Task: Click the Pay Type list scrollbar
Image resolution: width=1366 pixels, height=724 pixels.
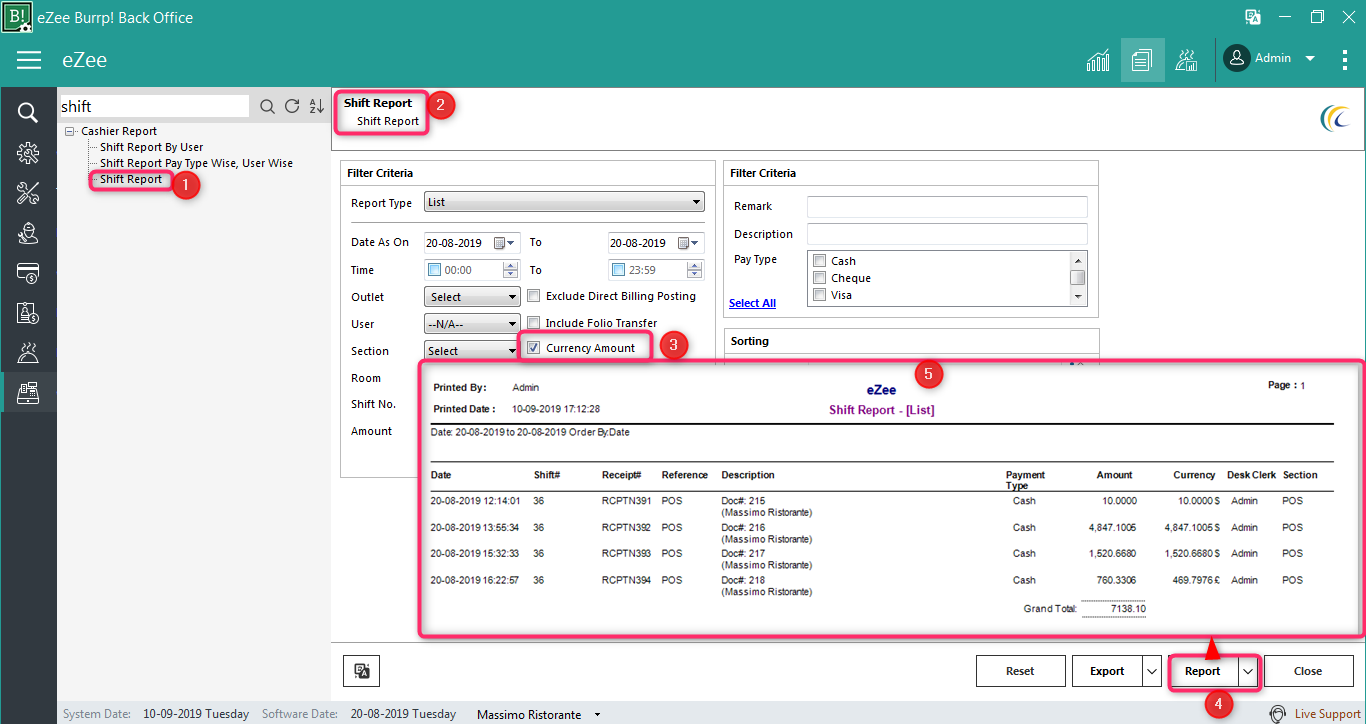Action: coord(1078,277)
